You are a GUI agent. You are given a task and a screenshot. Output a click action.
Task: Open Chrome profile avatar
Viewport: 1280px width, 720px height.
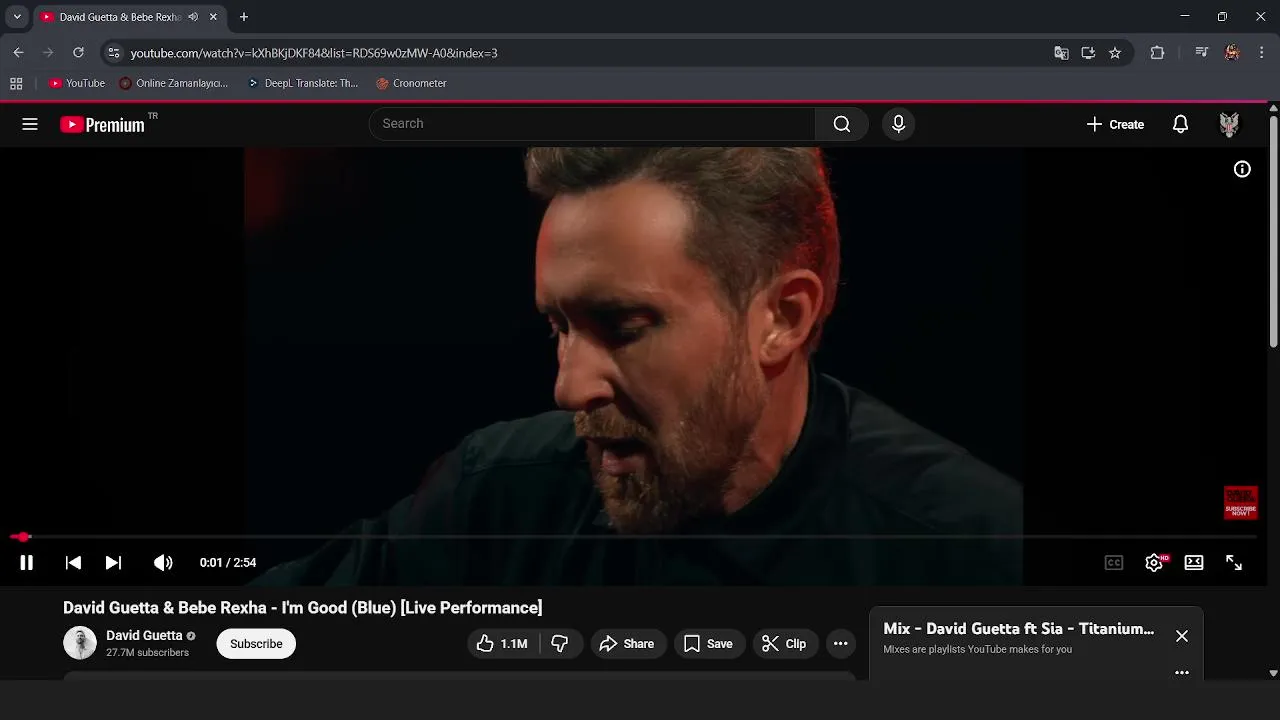[x=1232, y=53]
